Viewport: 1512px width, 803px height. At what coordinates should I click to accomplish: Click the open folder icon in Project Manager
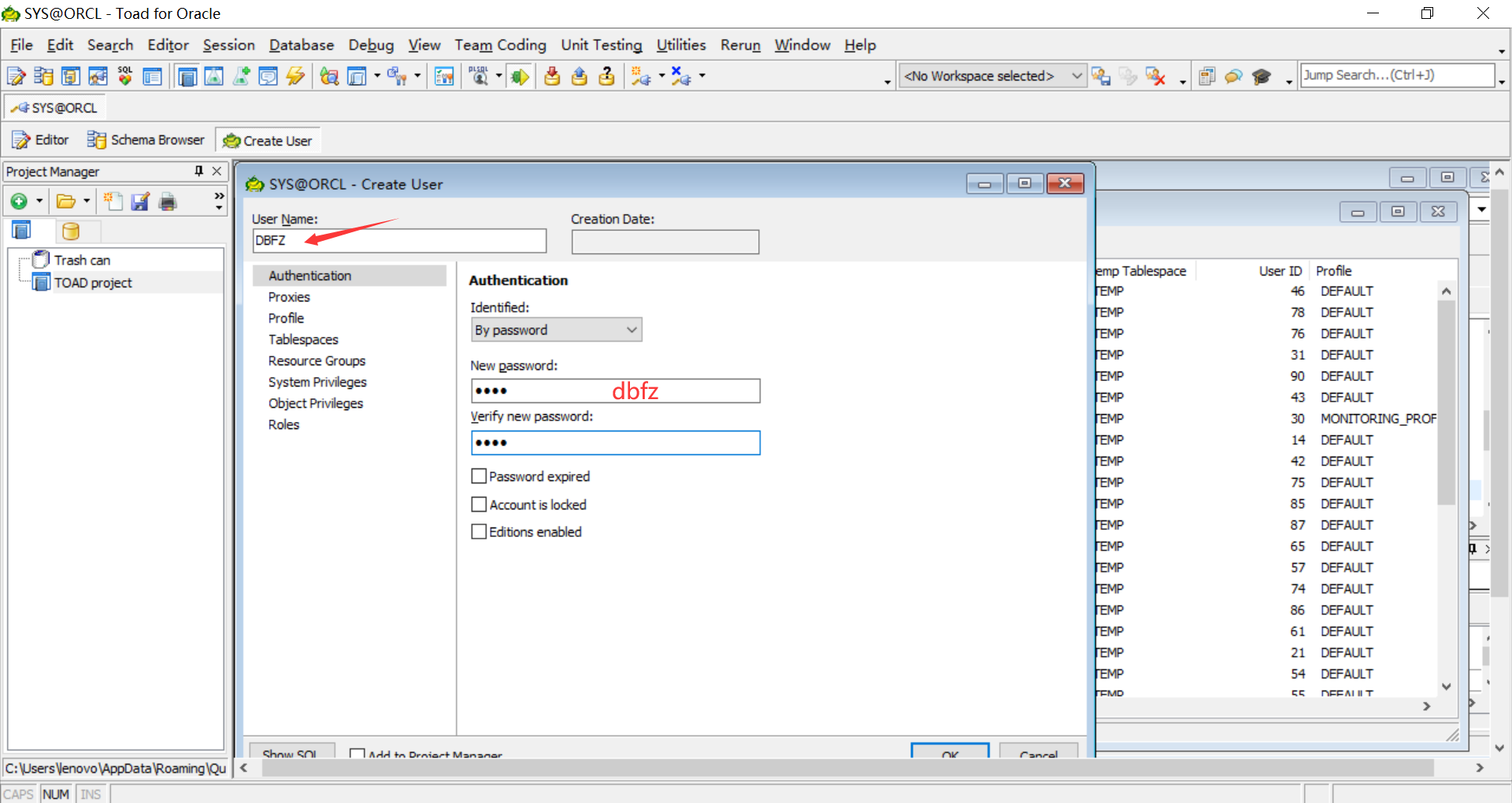click(x=66, y=202)
